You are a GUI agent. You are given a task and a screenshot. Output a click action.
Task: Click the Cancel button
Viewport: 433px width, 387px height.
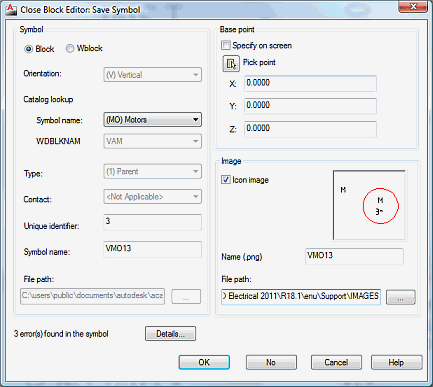tap(336, 362)
